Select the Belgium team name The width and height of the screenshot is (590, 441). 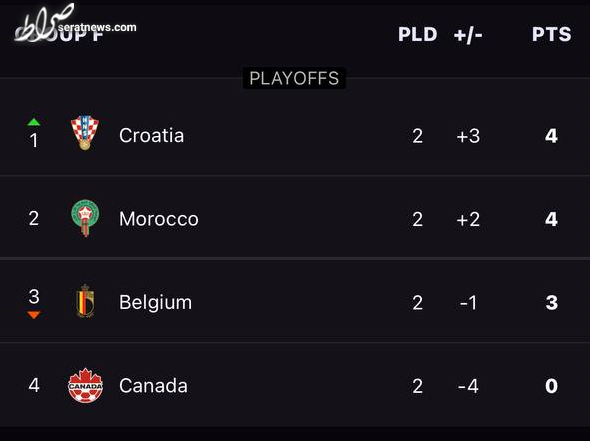[x=155, y=302]
